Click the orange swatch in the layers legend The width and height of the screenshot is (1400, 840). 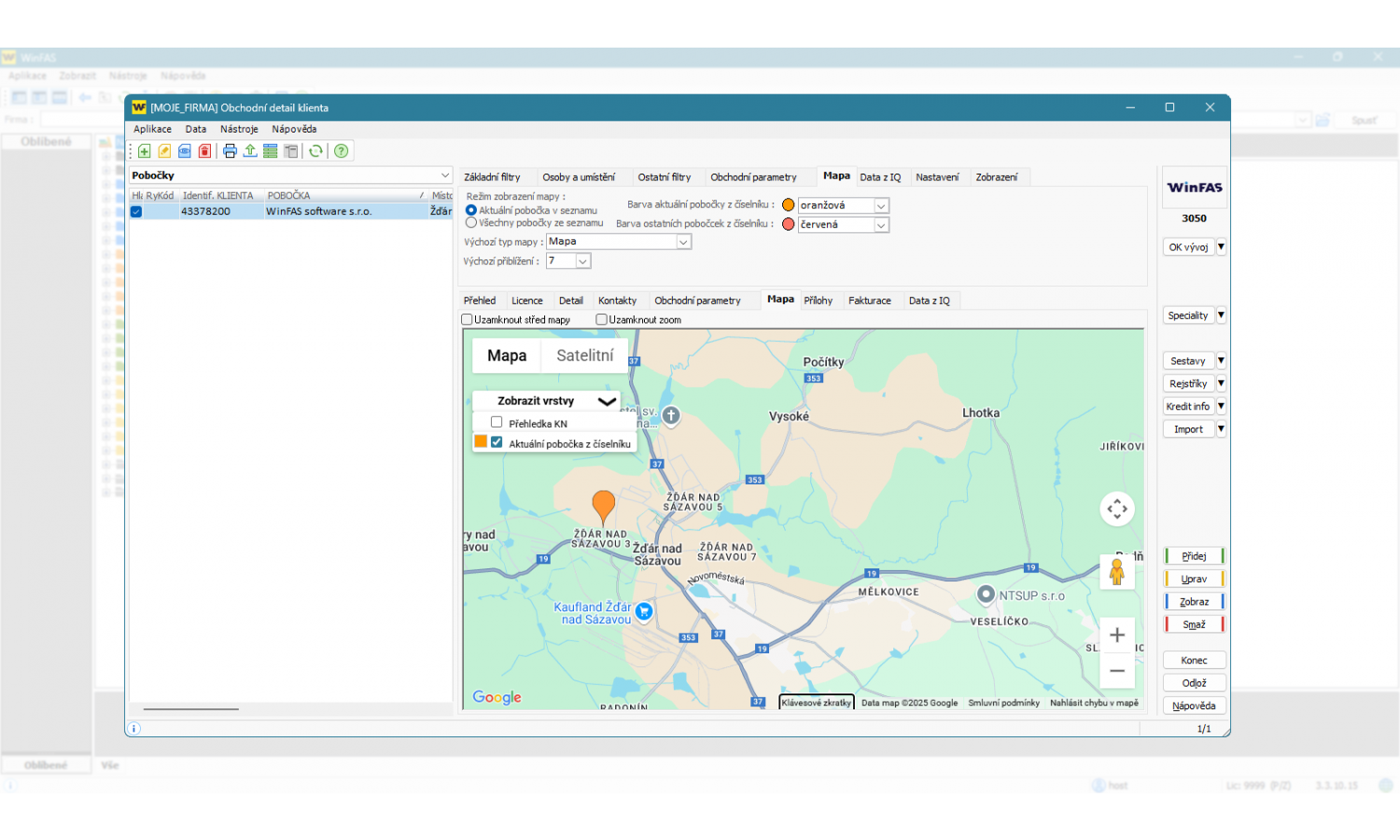pos(481,442)
